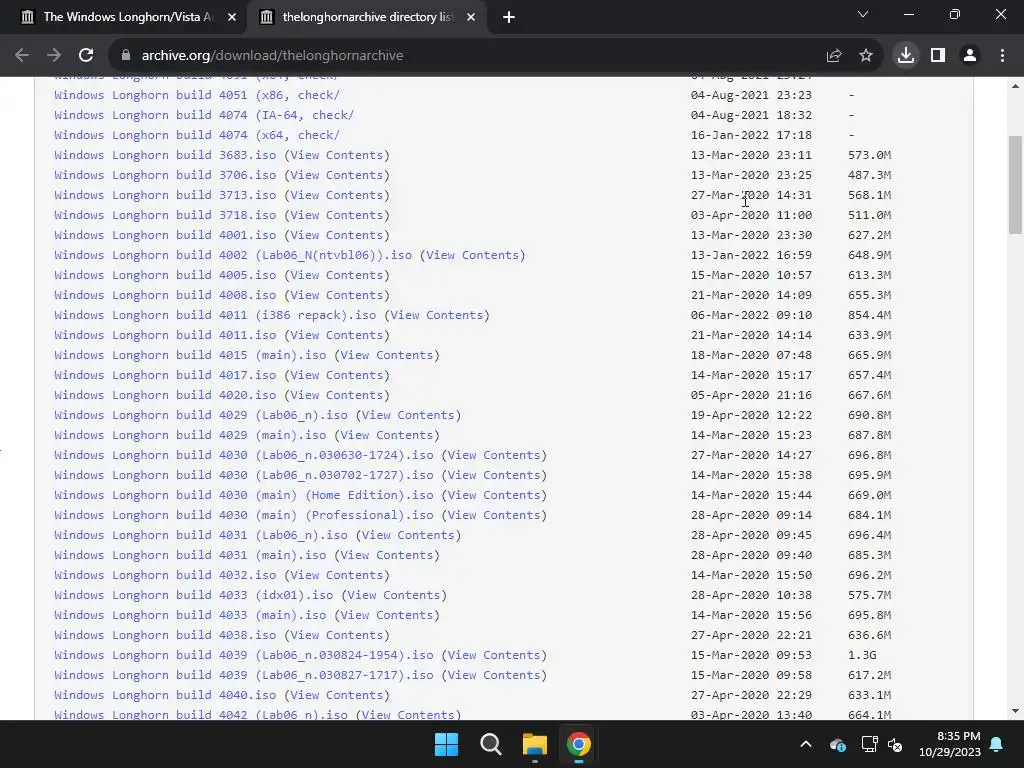View Contents of build 3706.iso
The image size is (1024, 768).
[336, 175]
